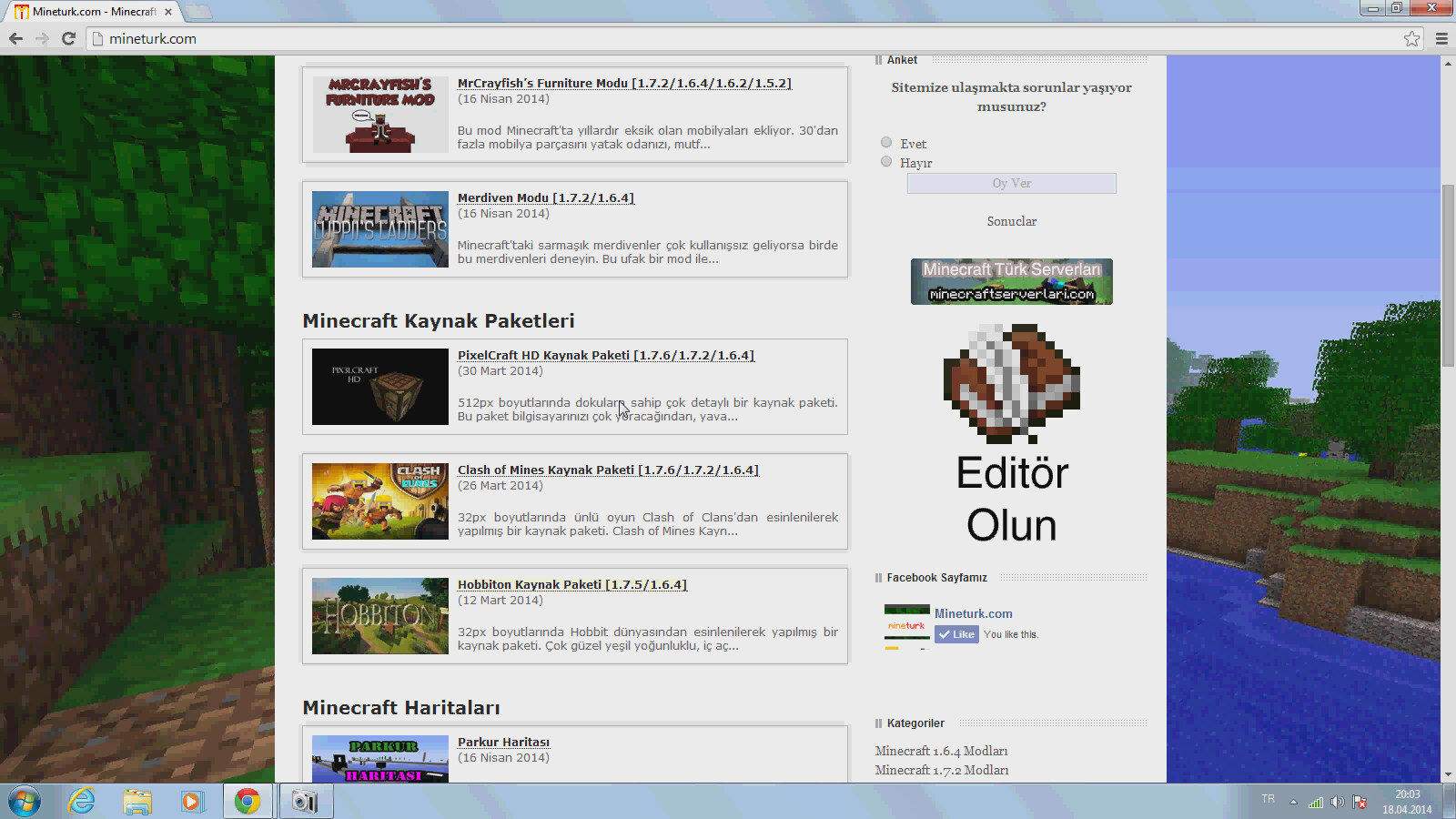1456x819 pixels.
Task: Open a new tab button
Action: click(197, 12)
